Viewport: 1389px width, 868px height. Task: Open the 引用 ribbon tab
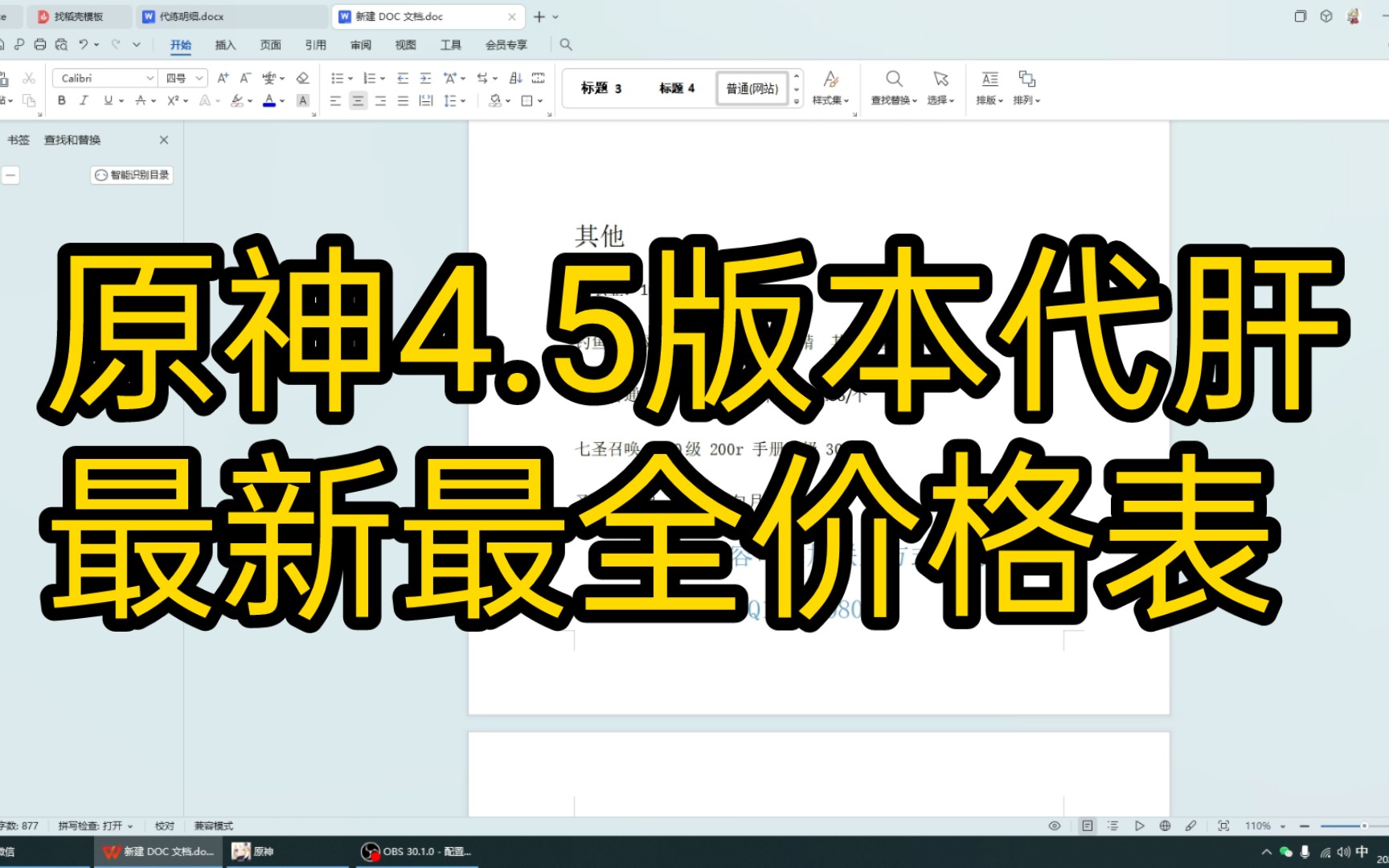[x=316, y=45]
